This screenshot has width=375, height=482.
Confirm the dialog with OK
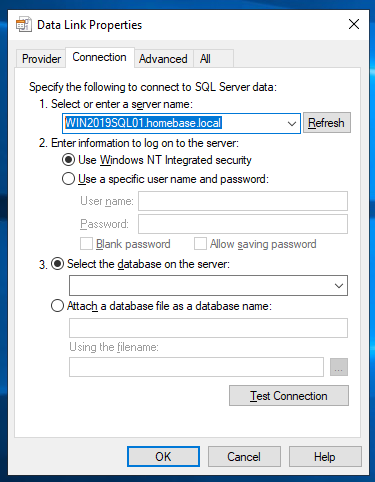163,457
